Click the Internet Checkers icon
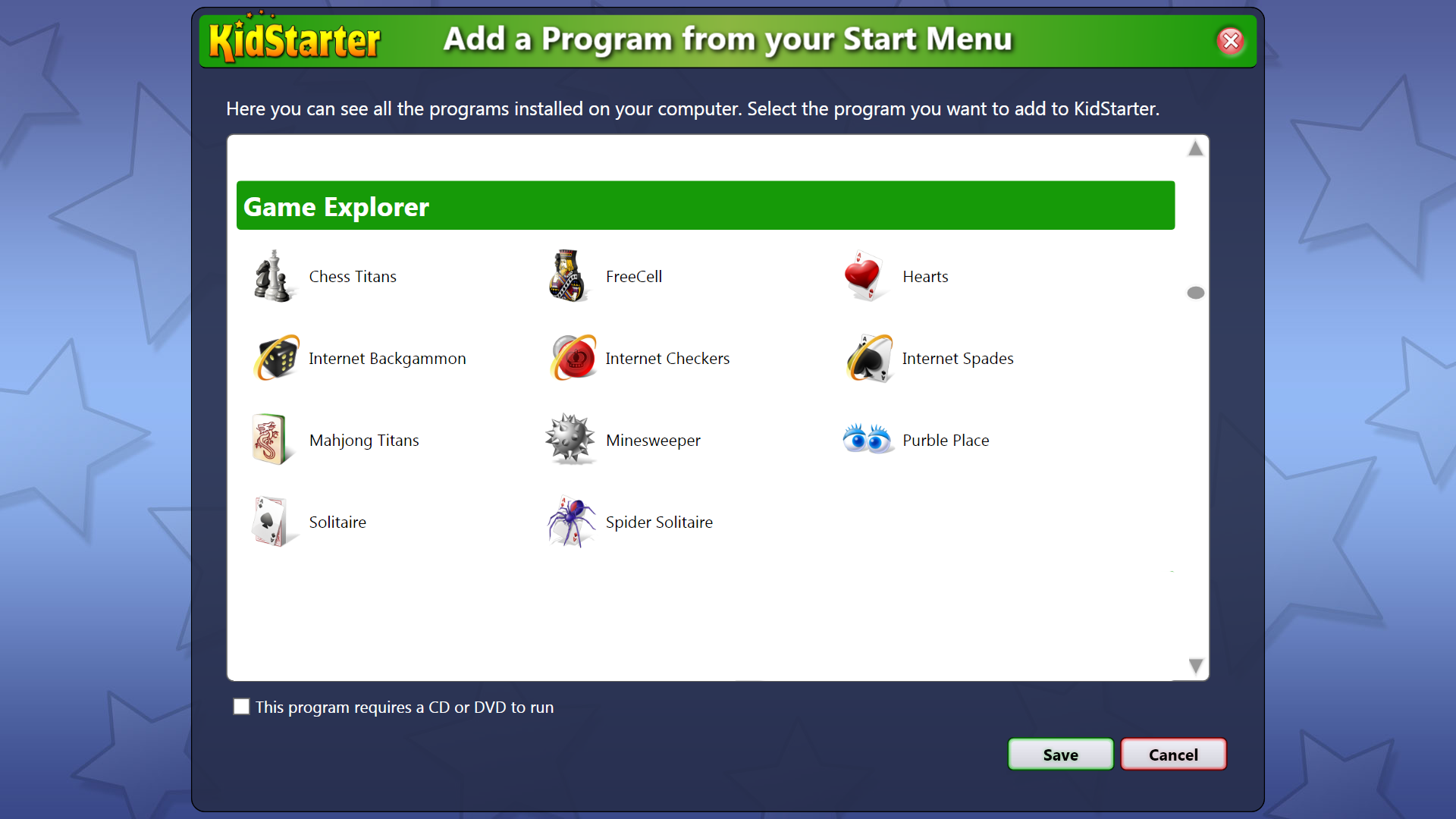This screenshot has height=819, width=1456. coord(574,358)
